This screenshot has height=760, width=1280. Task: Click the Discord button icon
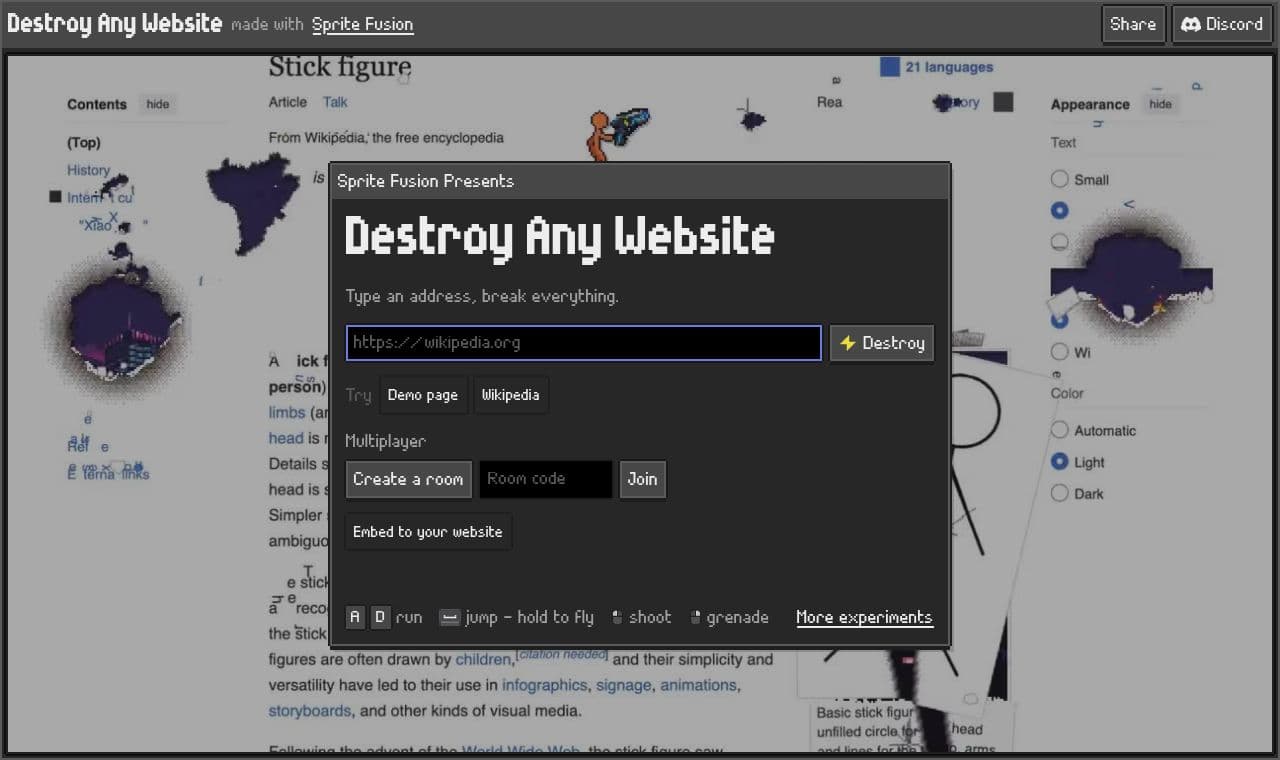[1190, 24]
